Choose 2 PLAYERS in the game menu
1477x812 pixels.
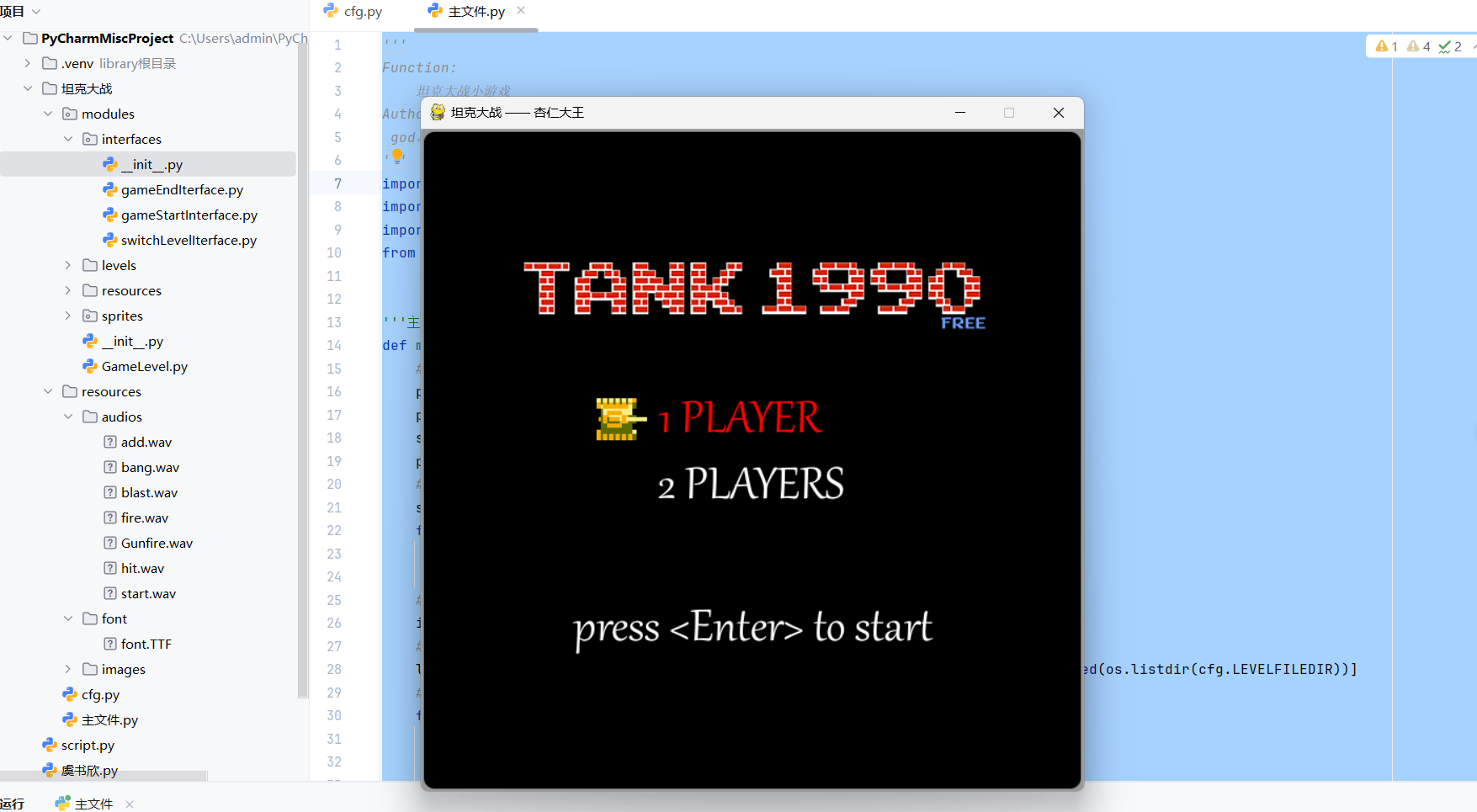pos(751,484)
